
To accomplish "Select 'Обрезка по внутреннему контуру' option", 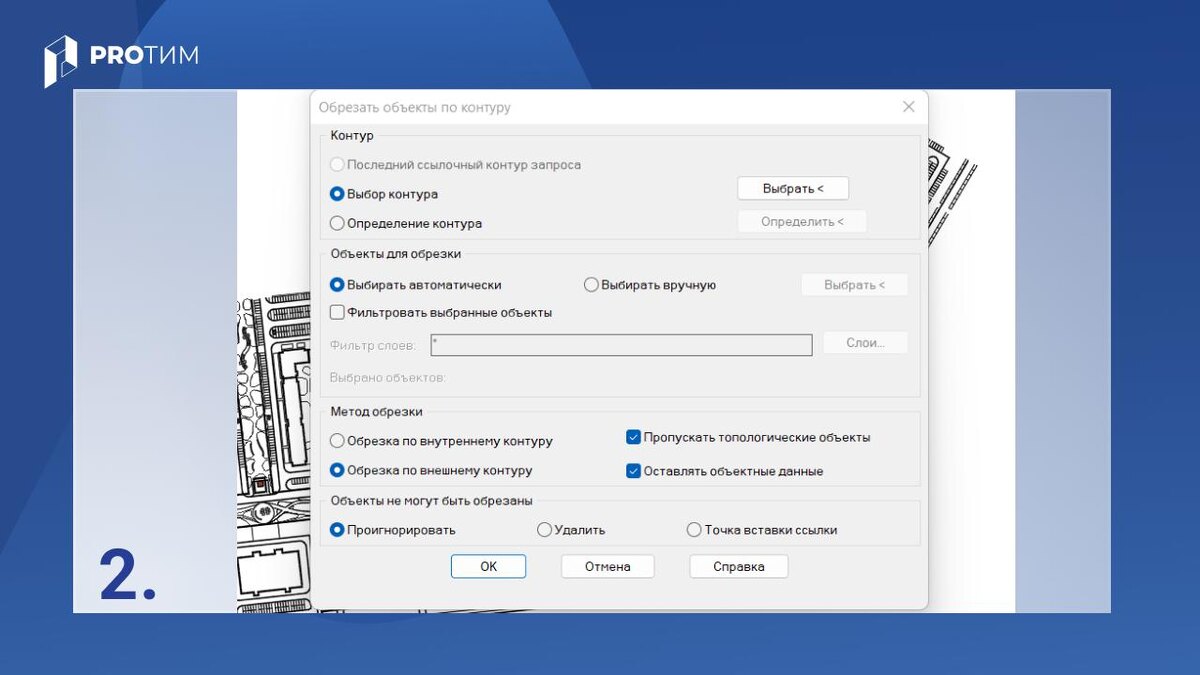I will coord(337,441).
